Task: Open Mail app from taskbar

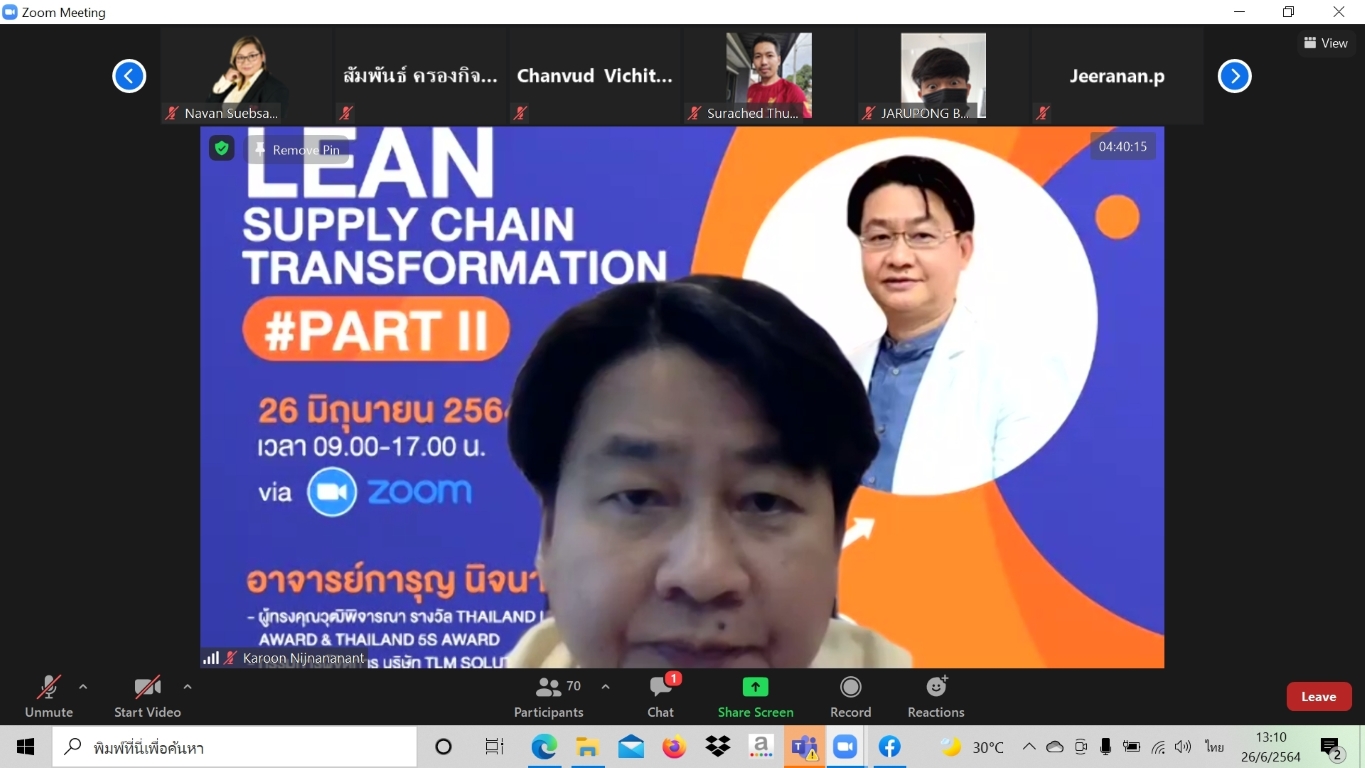Action: point(631,747)
